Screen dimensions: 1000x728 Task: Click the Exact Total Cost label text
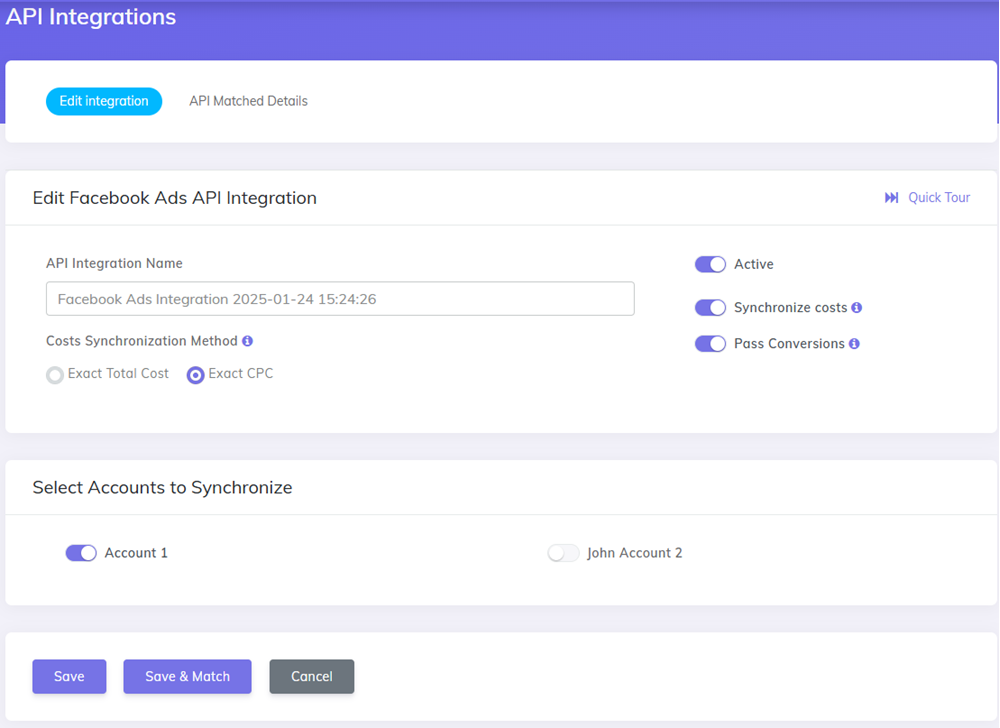118,374
